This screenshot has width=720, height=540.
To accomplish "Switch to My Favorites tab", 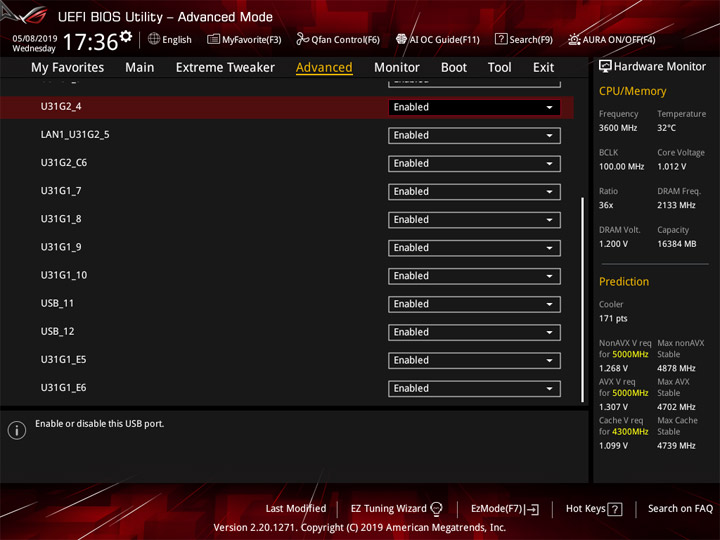I will point(68,68).
